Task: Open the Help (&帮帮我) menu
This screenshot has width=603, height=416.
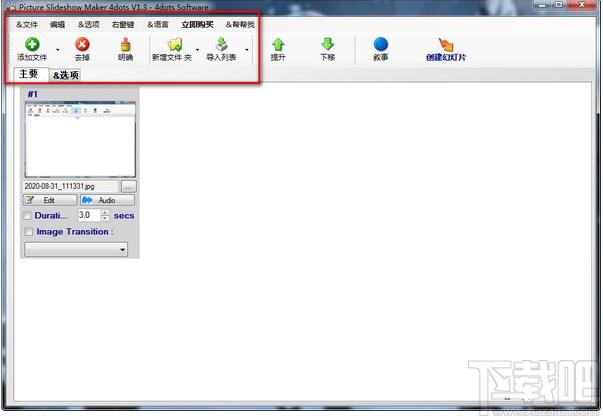Action: (x=240, y=25)
